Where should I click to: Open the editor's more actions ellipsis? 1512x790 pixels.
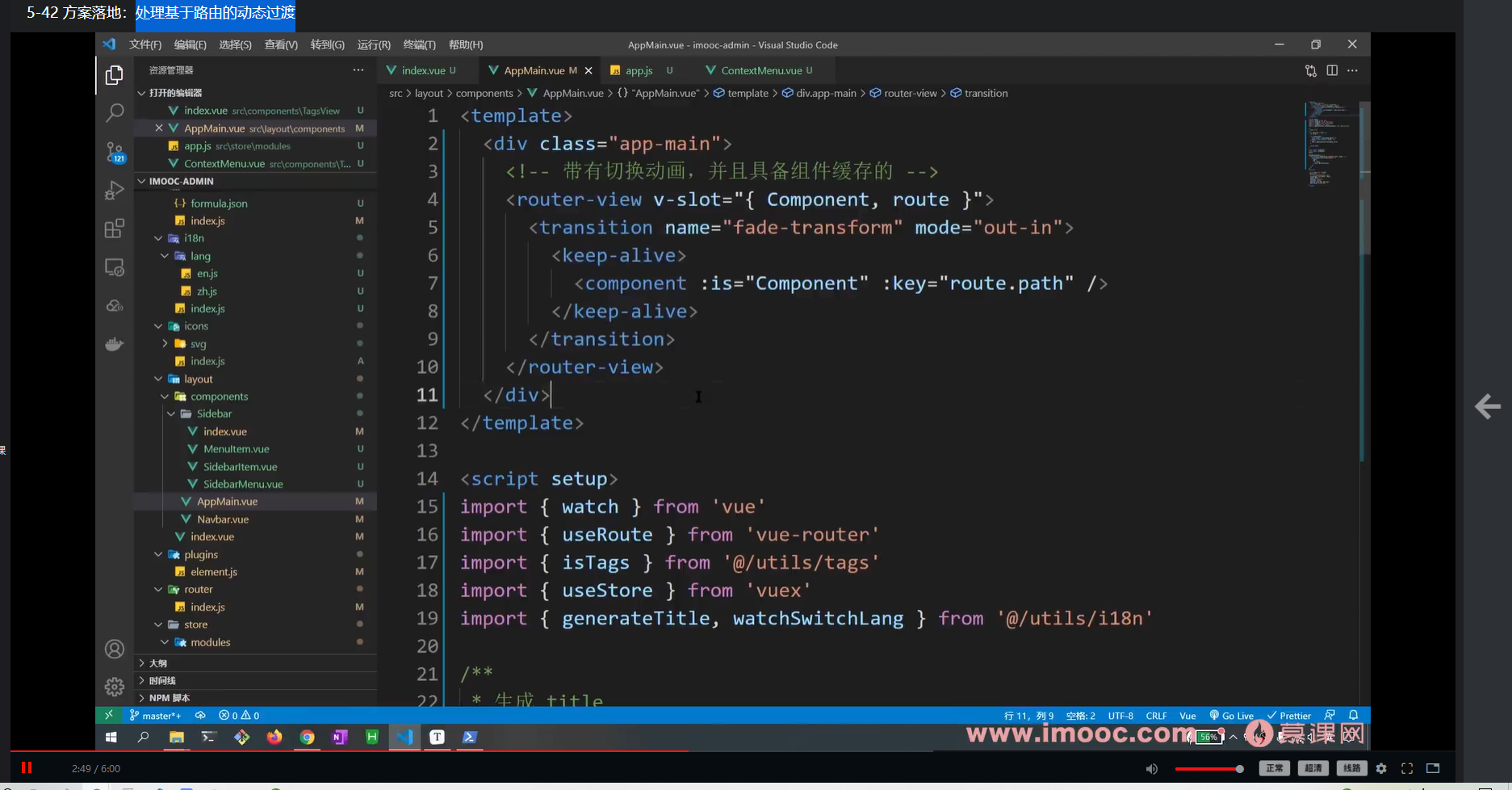pyautogui.click(x=1353, y=70)
